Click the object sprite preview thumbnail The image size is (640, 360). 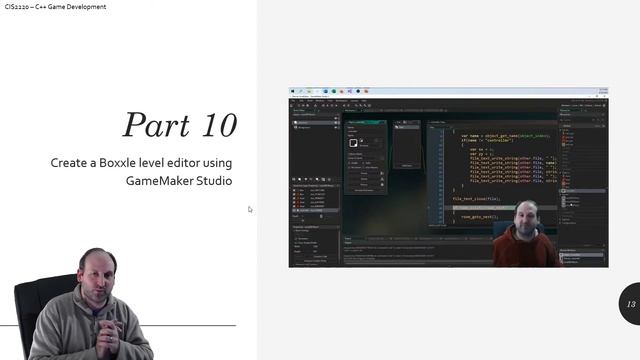coord(353,143)
